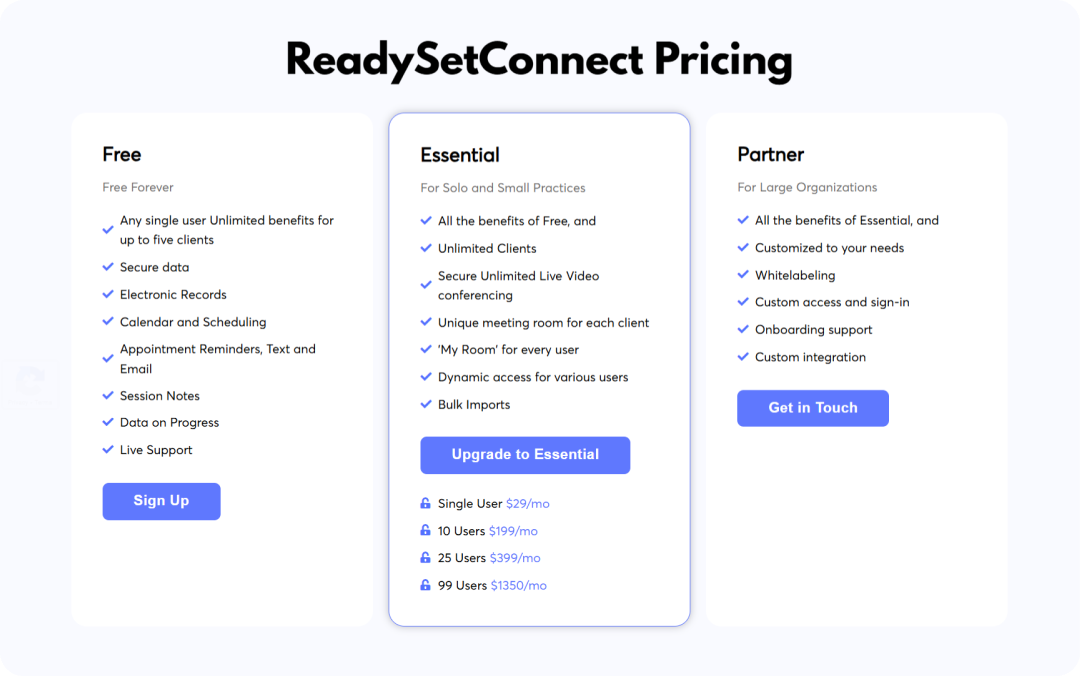Click the lock icon beside 10 Users

[x=425, y=531]
